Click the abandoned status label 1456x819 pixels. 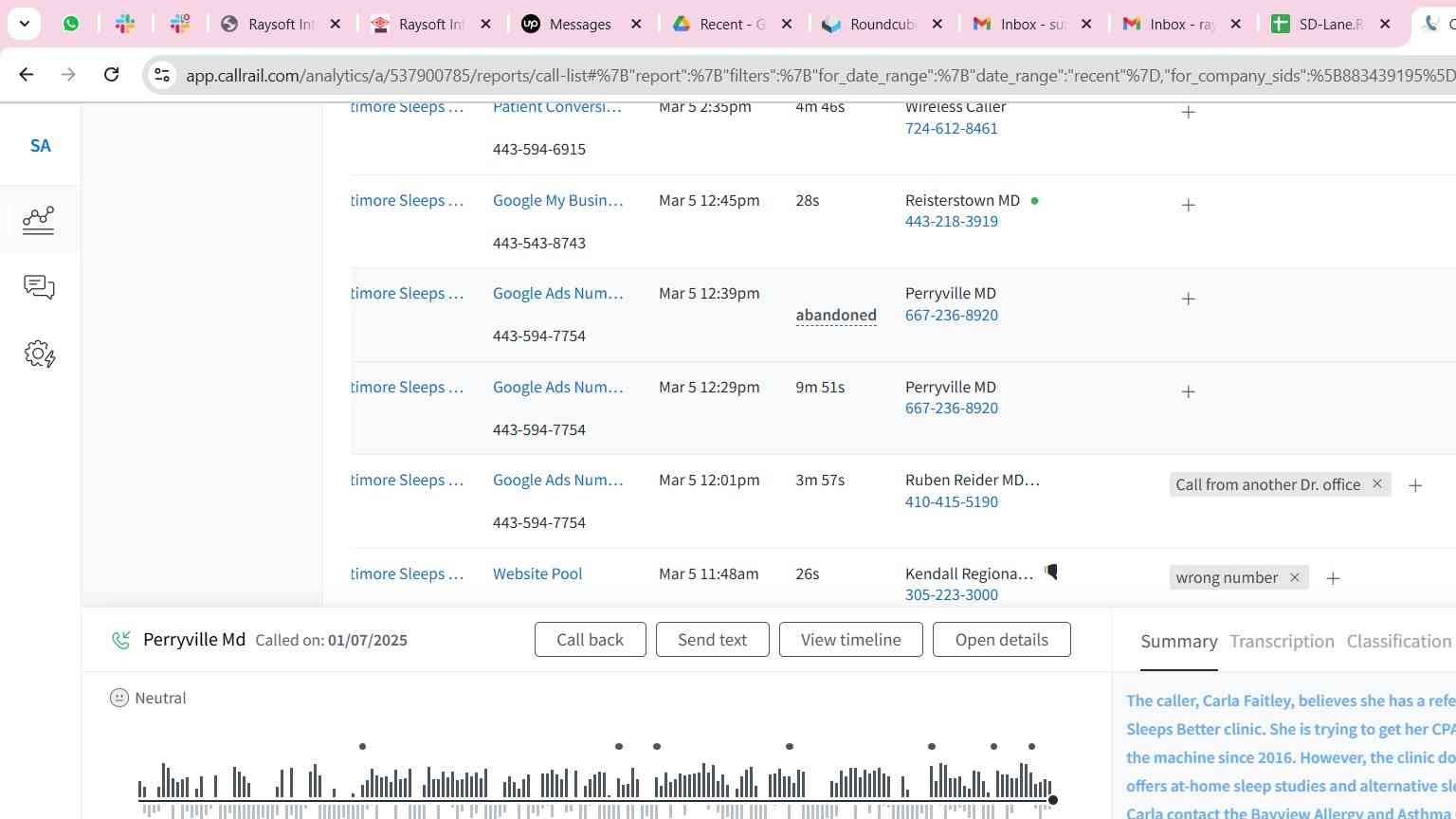pos(836,315)
